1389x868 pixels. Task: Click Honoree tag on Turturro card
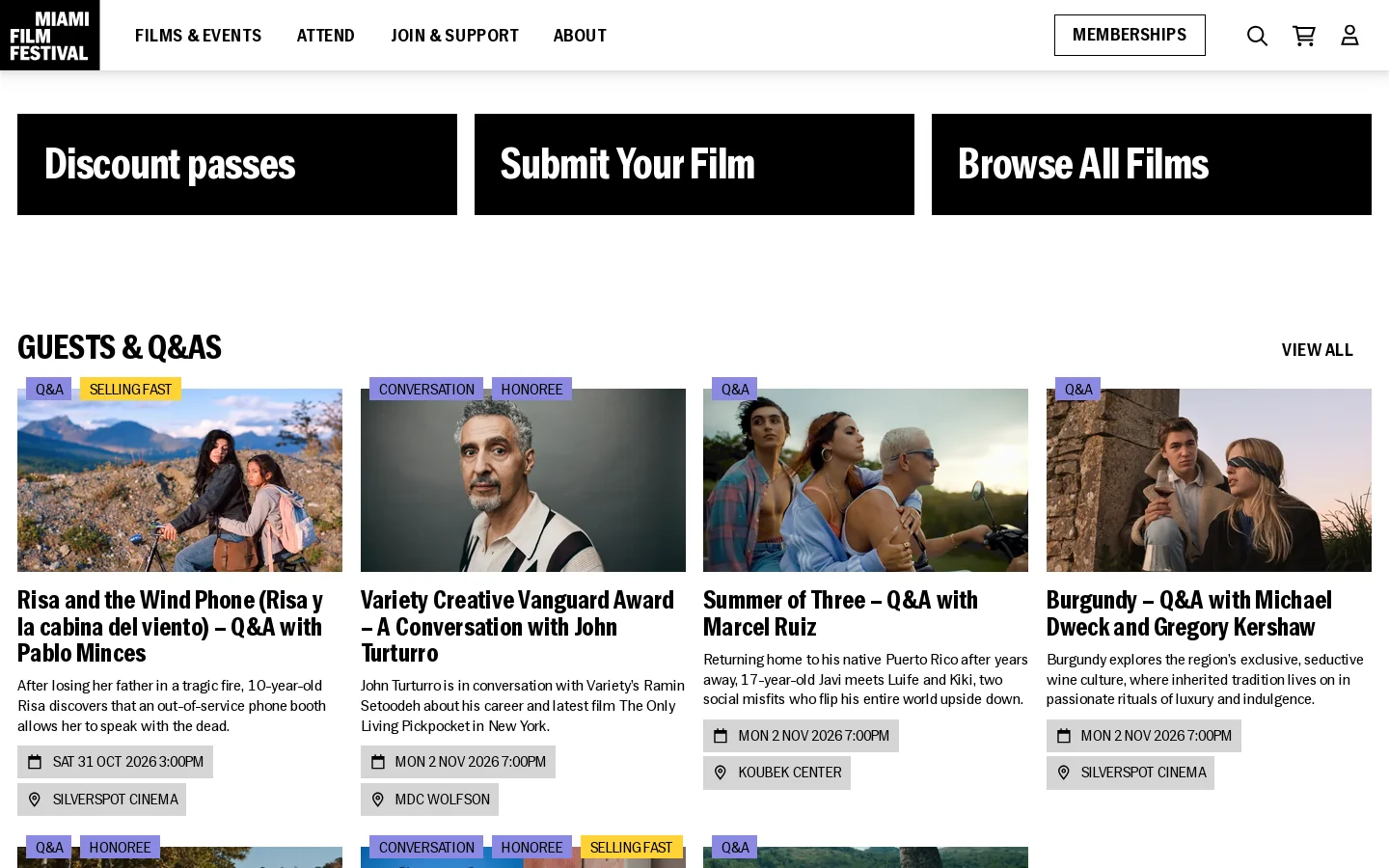pyautogui.click(x=531, y=390)
